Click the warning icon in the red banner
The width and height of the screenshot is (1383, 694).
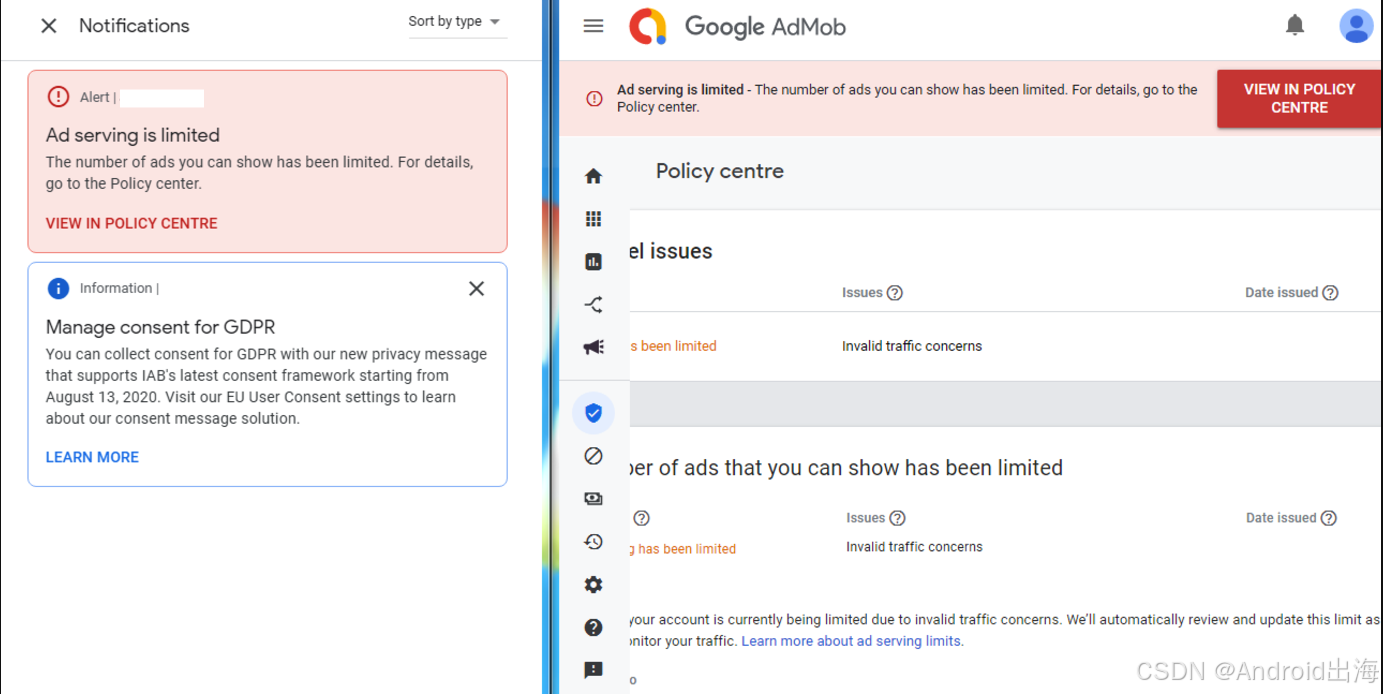click(594, 98)
